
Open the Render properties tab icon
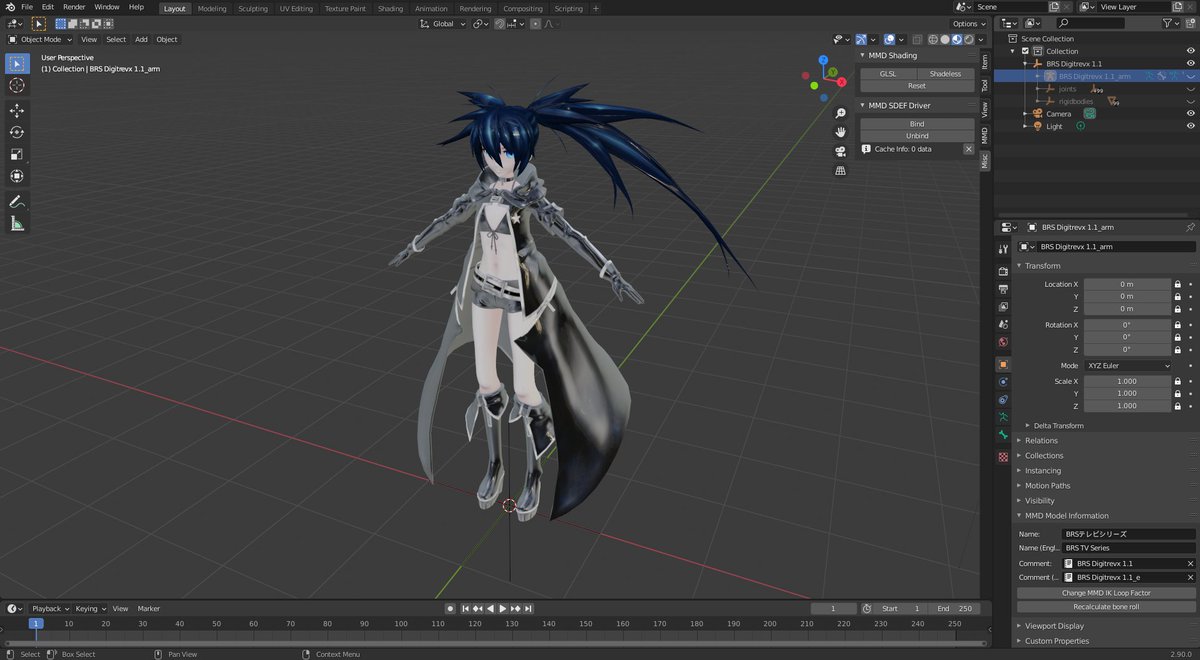pyautogui.click(x=1003, y=271)
